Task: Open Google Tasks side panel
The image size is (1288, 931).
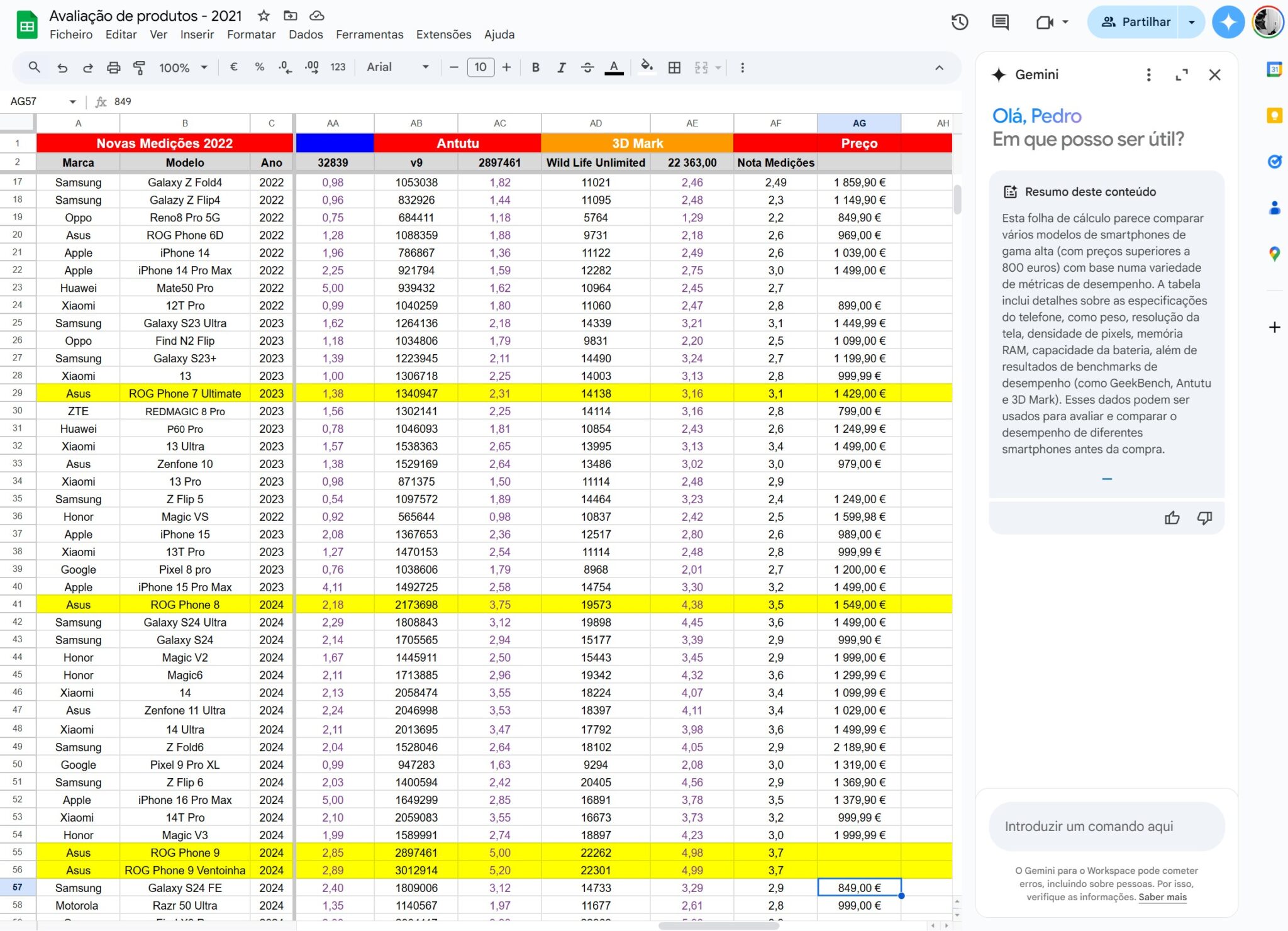Action: (1274, 162)
